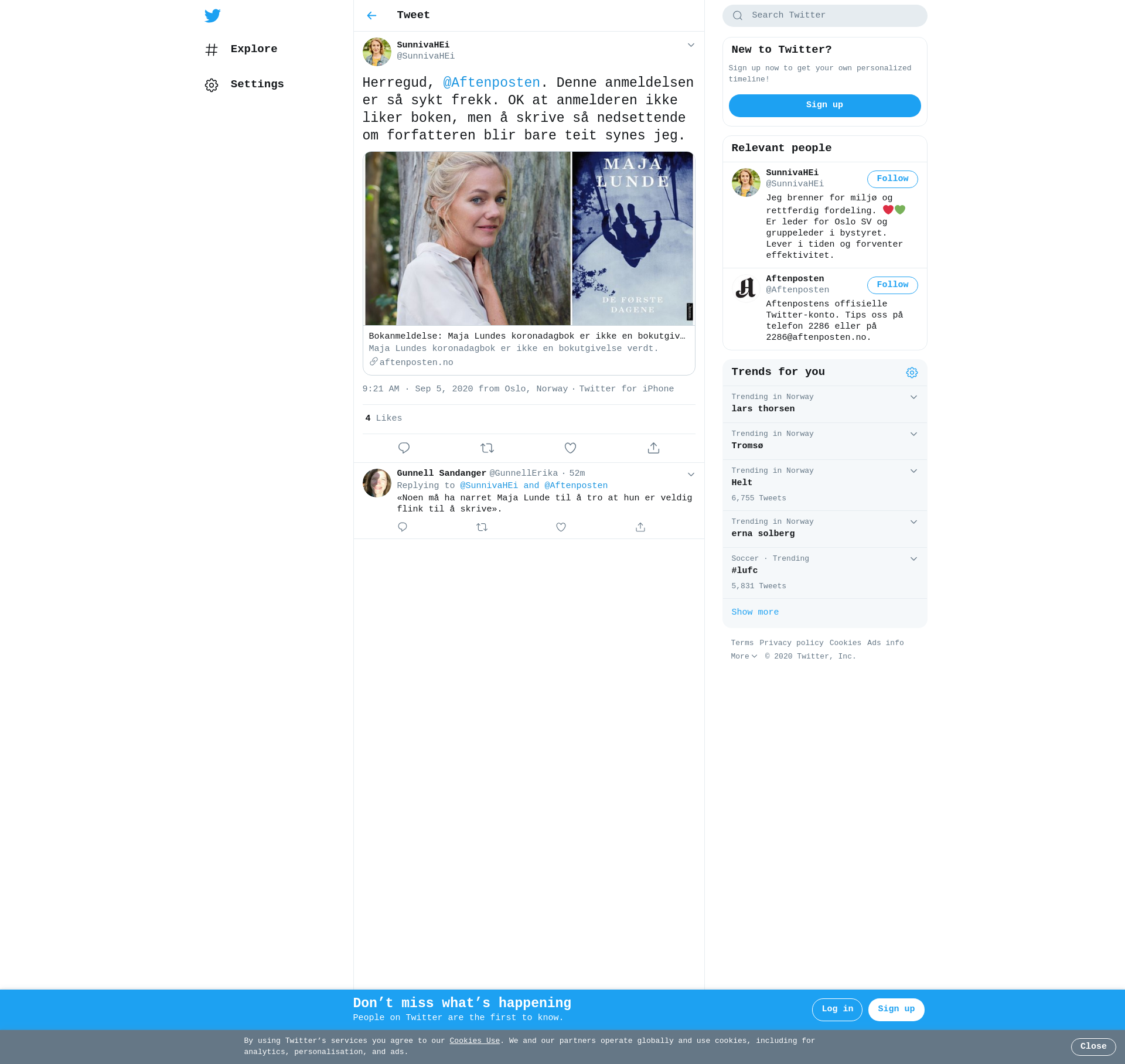This screenshot has width=1125, height=1064.
Task: Open the Maja Lunde article image
Action: tap(529, 238)
